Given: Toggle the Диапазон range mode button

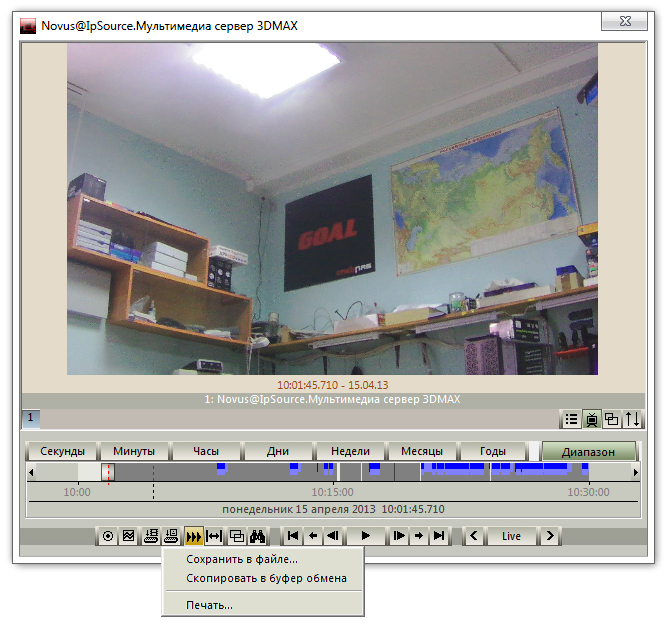Looking at the screenshot, I should 588,452.
